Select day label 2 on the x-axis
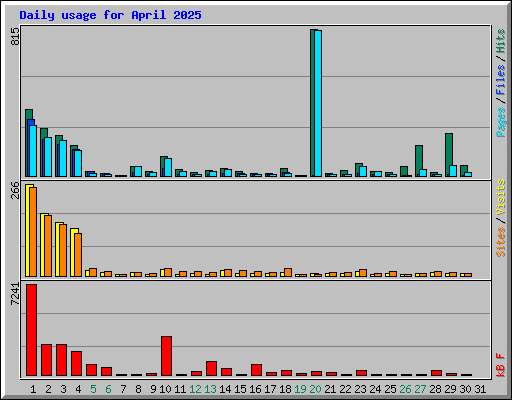512x400 pixels. coord(48,389)
